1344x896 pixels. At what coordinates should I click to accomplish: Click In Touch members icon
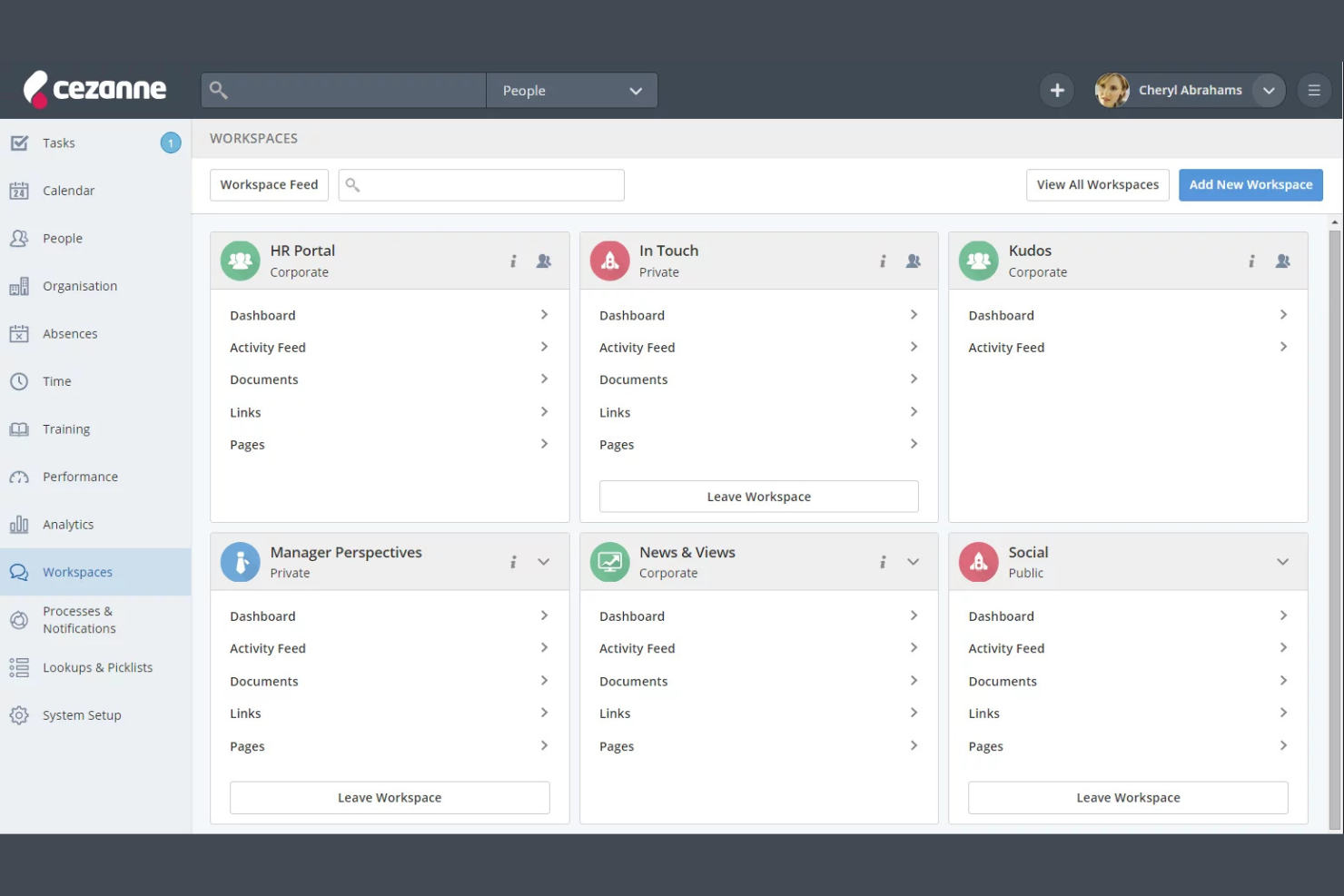pyautogui.click(x=914, y=261)
